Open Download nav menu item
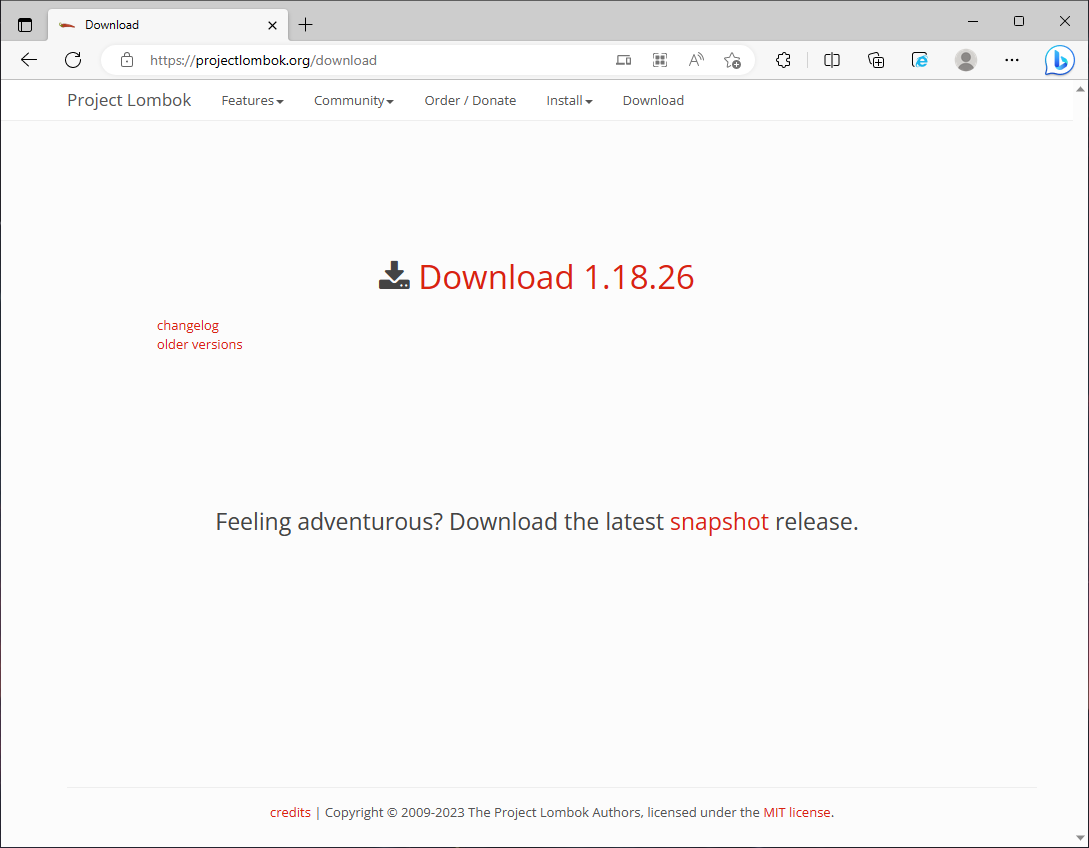This screenshot has height=848, width=1089. tap(653, 101)
